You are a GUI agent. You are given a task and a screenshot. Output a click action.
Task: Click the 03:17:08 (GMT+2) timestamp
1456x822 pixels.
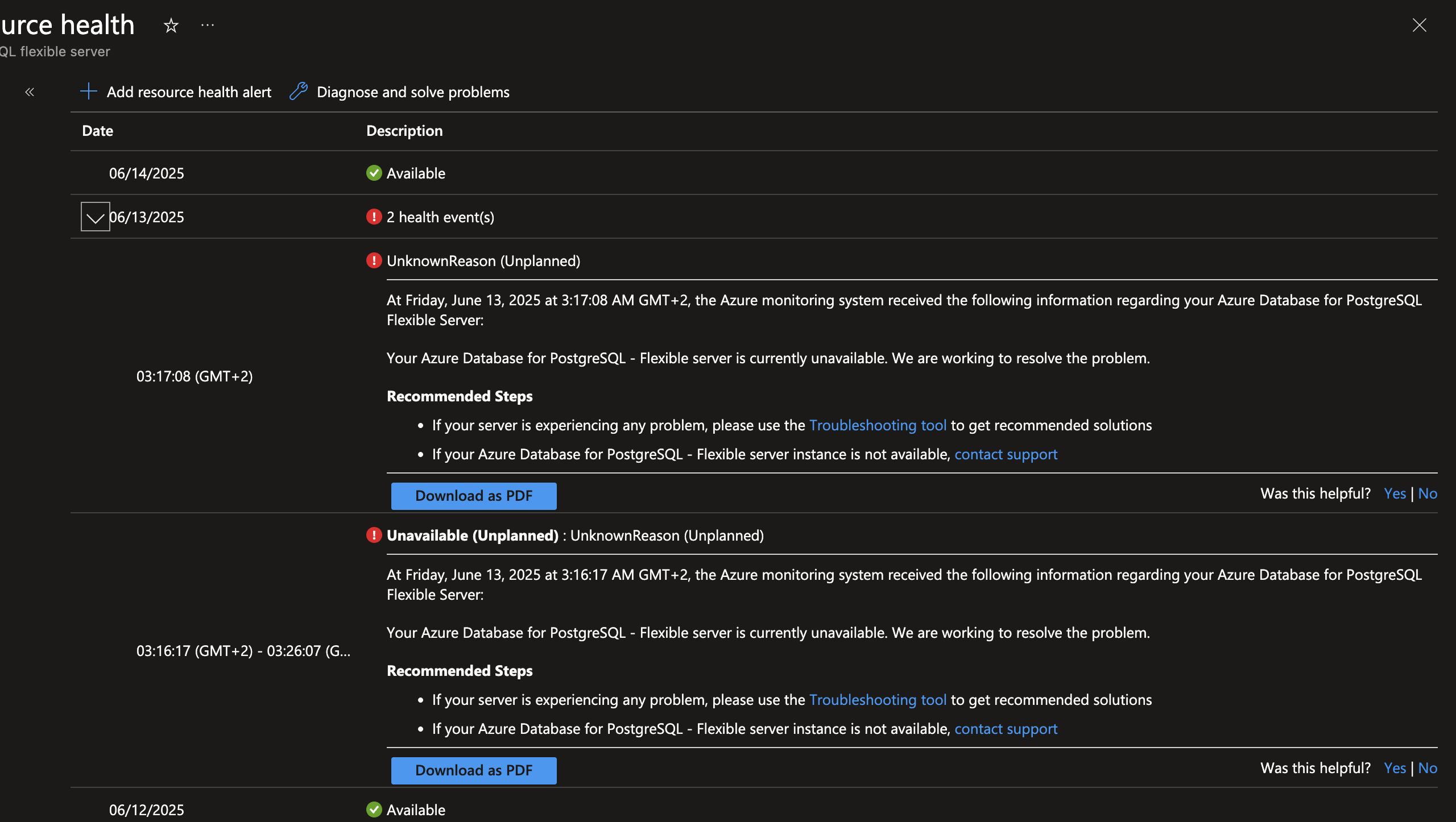(x=195, y=376)
